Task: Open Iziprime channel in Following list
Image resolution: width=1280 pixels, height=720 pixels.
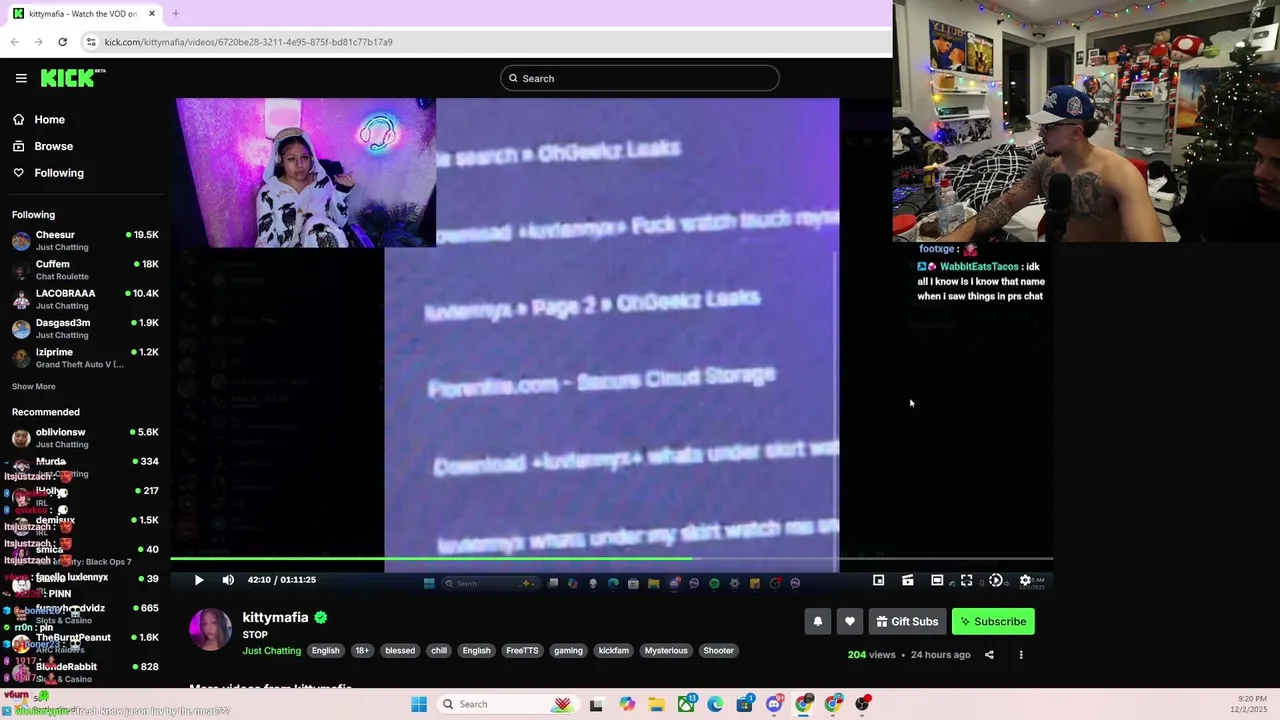Action: (85, 358)
